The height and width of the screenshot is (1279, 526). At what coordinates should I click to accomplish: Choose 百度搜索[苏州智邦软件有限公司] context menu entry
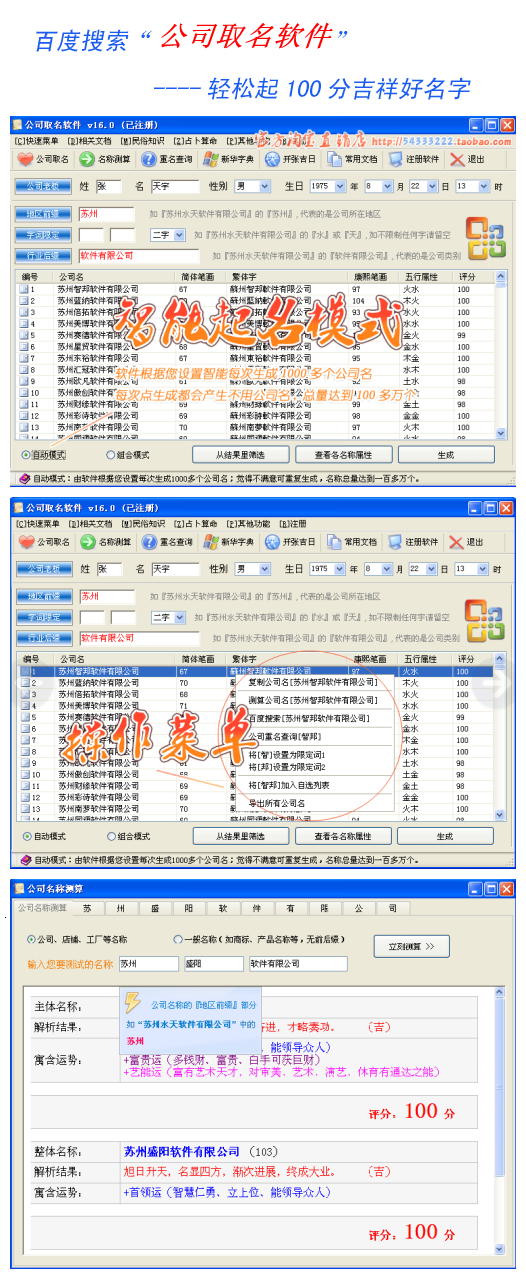tap(309, 718)
